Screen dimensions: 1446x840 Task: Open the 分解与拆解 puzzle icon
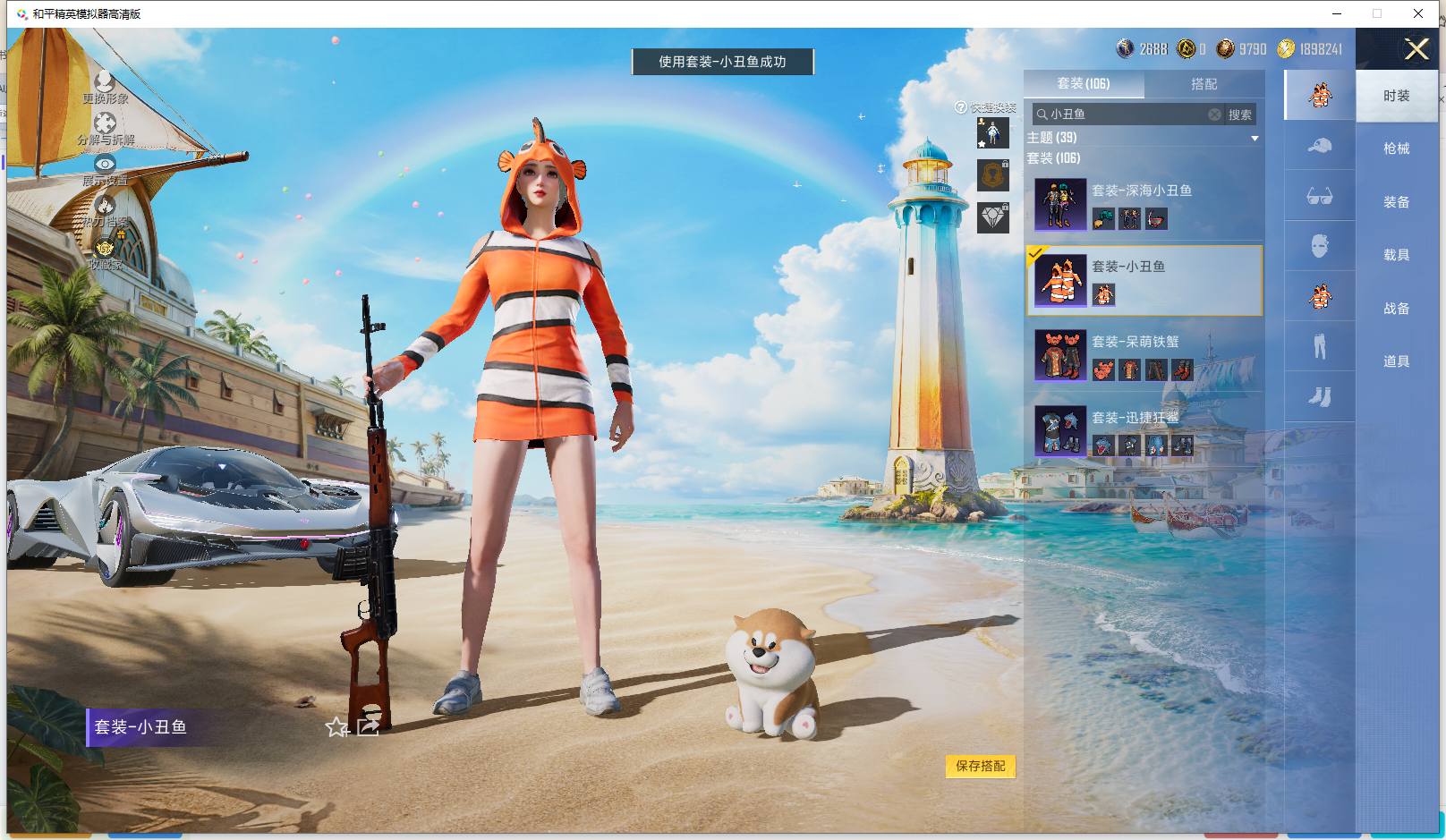pos(105,123)
